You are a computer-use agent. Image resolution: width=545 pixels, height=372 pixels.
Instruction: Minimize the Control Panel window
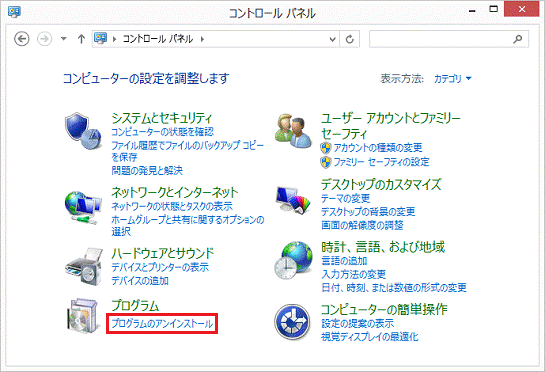[472, 10]
